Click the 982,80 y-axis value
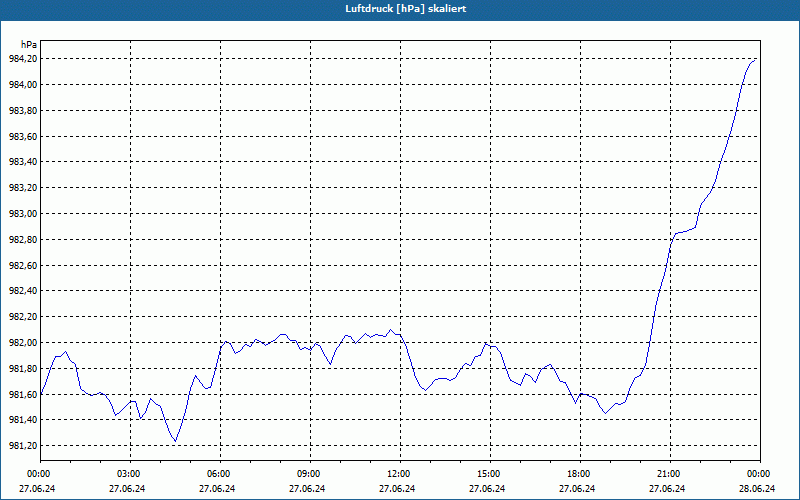800x500 pixels. (23, 240)
